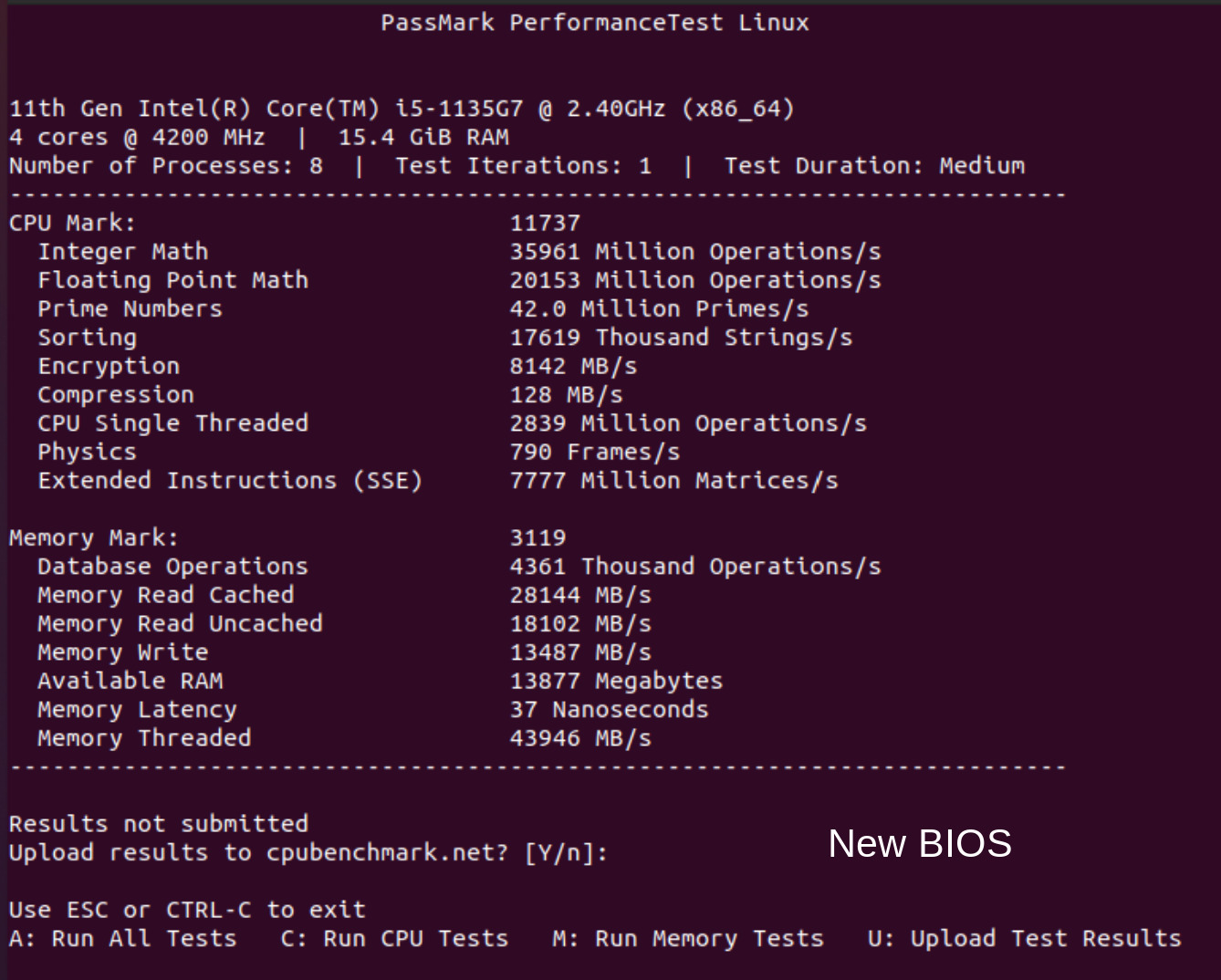Click the '37 Nanoseconds' value
Image resolution: width=1221 pixels, height=980 pixels.
[x=609, y=710]
